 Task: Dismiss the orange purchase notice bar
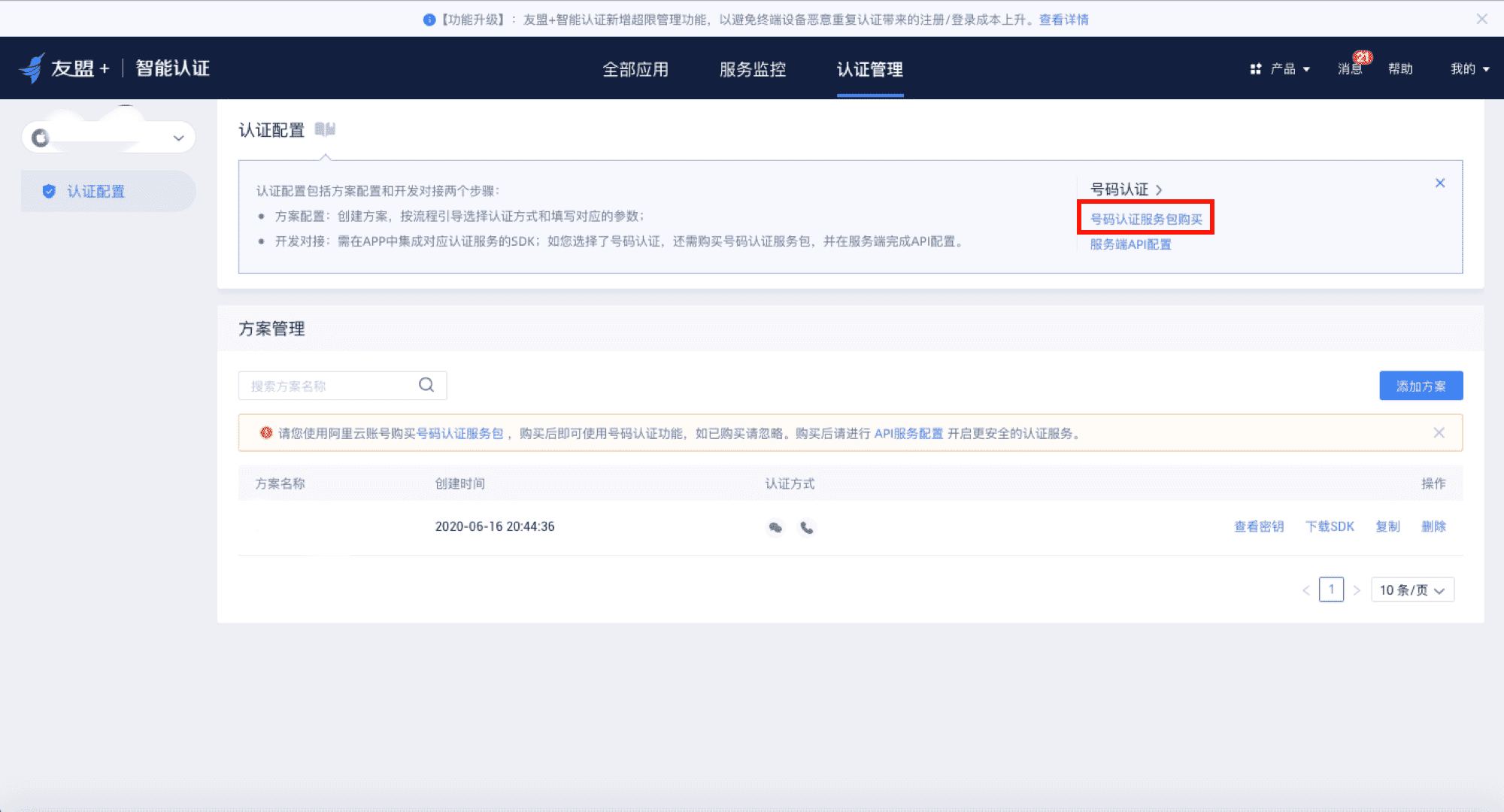[1439, 432]
